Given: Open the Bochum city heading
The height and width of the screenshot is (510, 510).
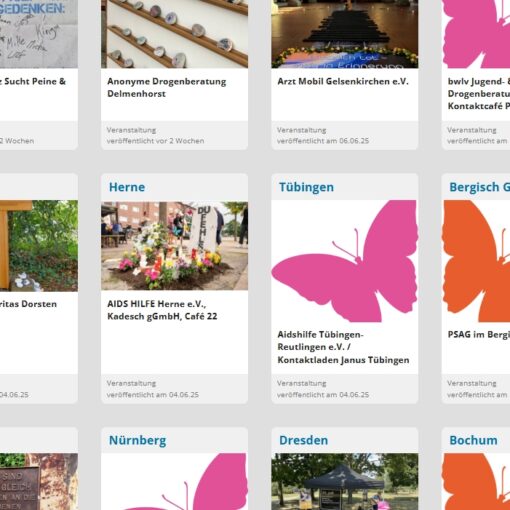Looking at the screenshot, I should click(473, 440).
